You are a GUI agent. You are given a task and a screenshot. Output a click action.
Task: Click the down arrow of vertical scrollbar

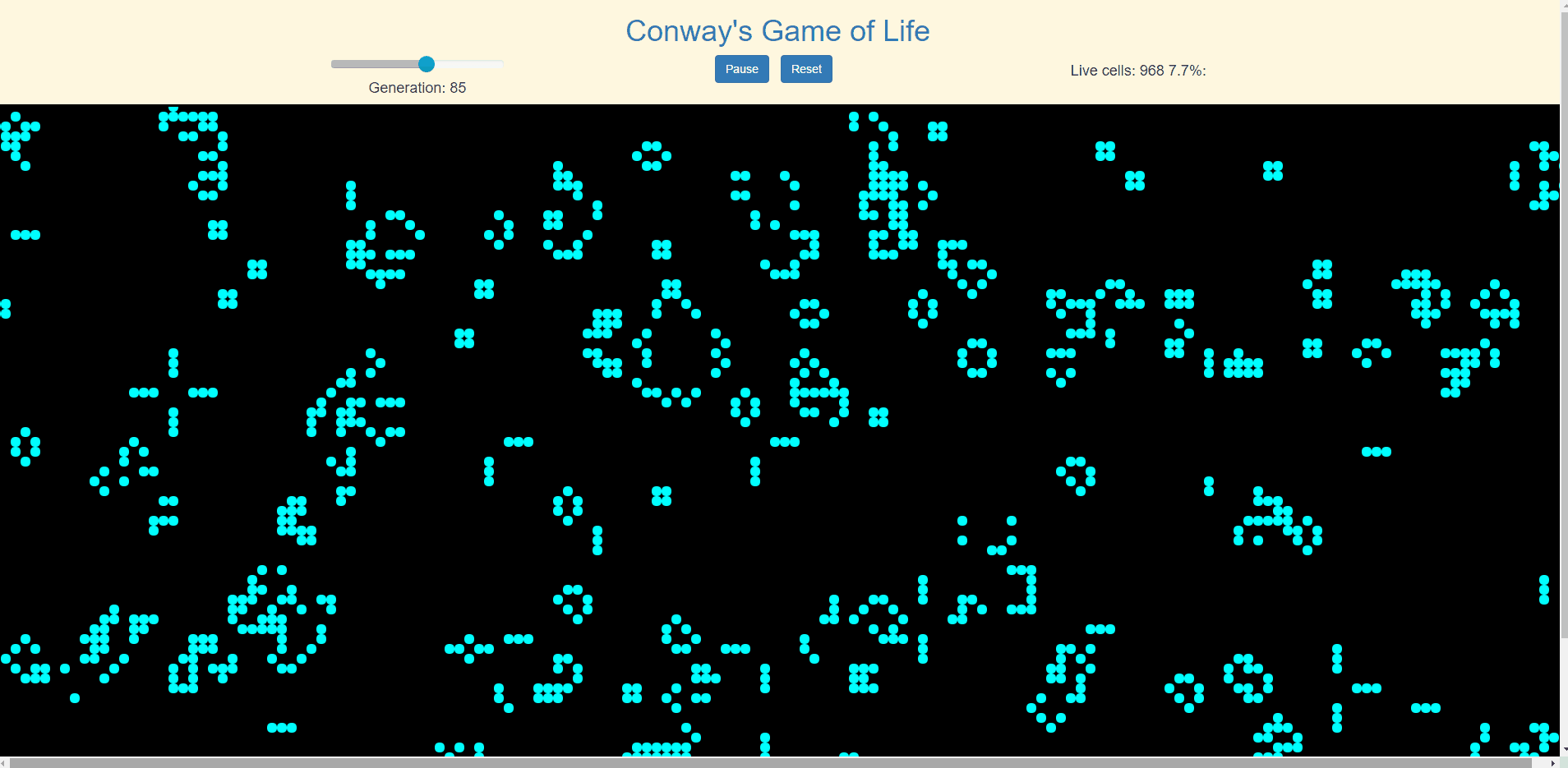pyautogui.click(x=1564, y=750)
